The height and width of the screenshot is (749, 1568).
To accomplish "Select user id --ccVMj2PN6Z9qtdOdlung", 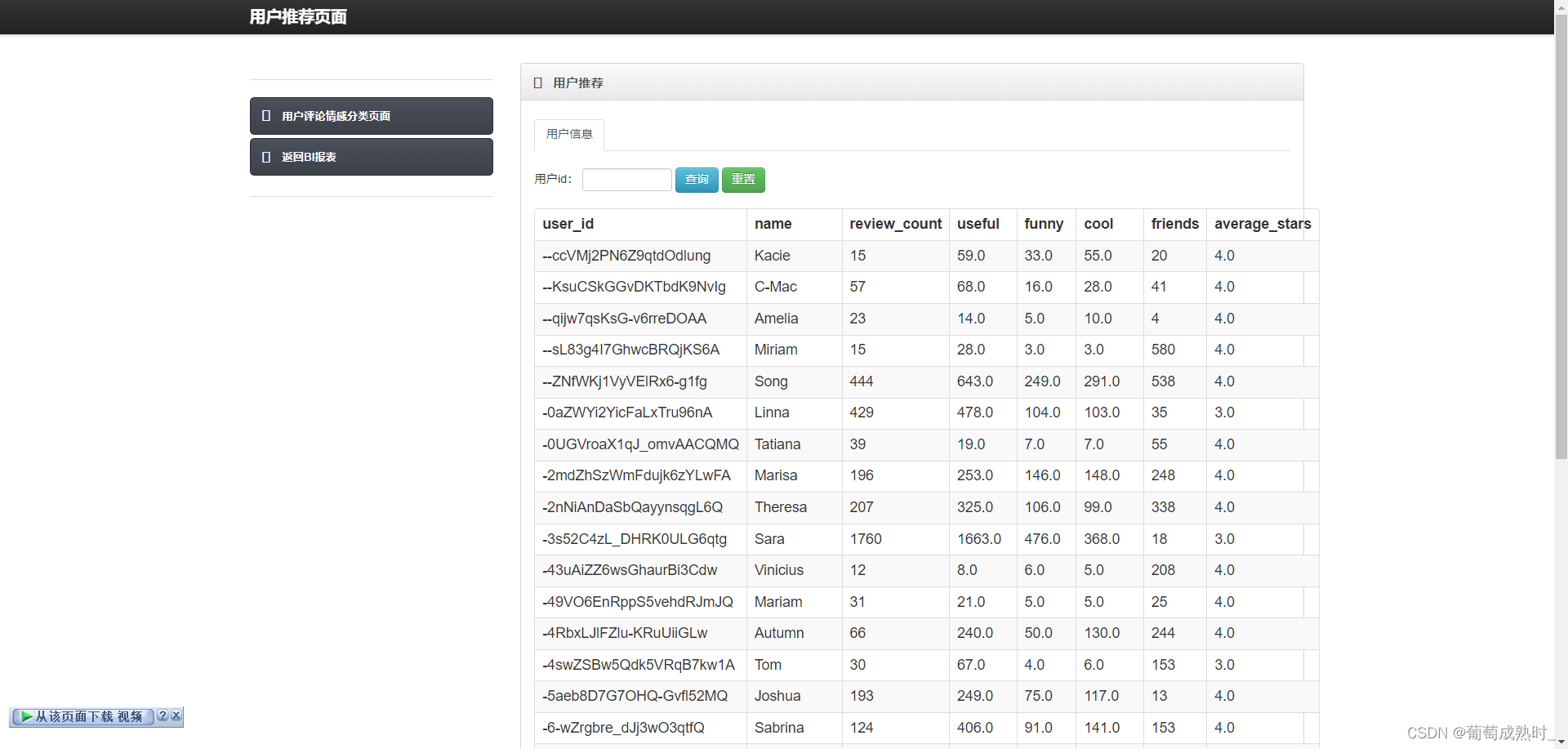I will (626, 256).
